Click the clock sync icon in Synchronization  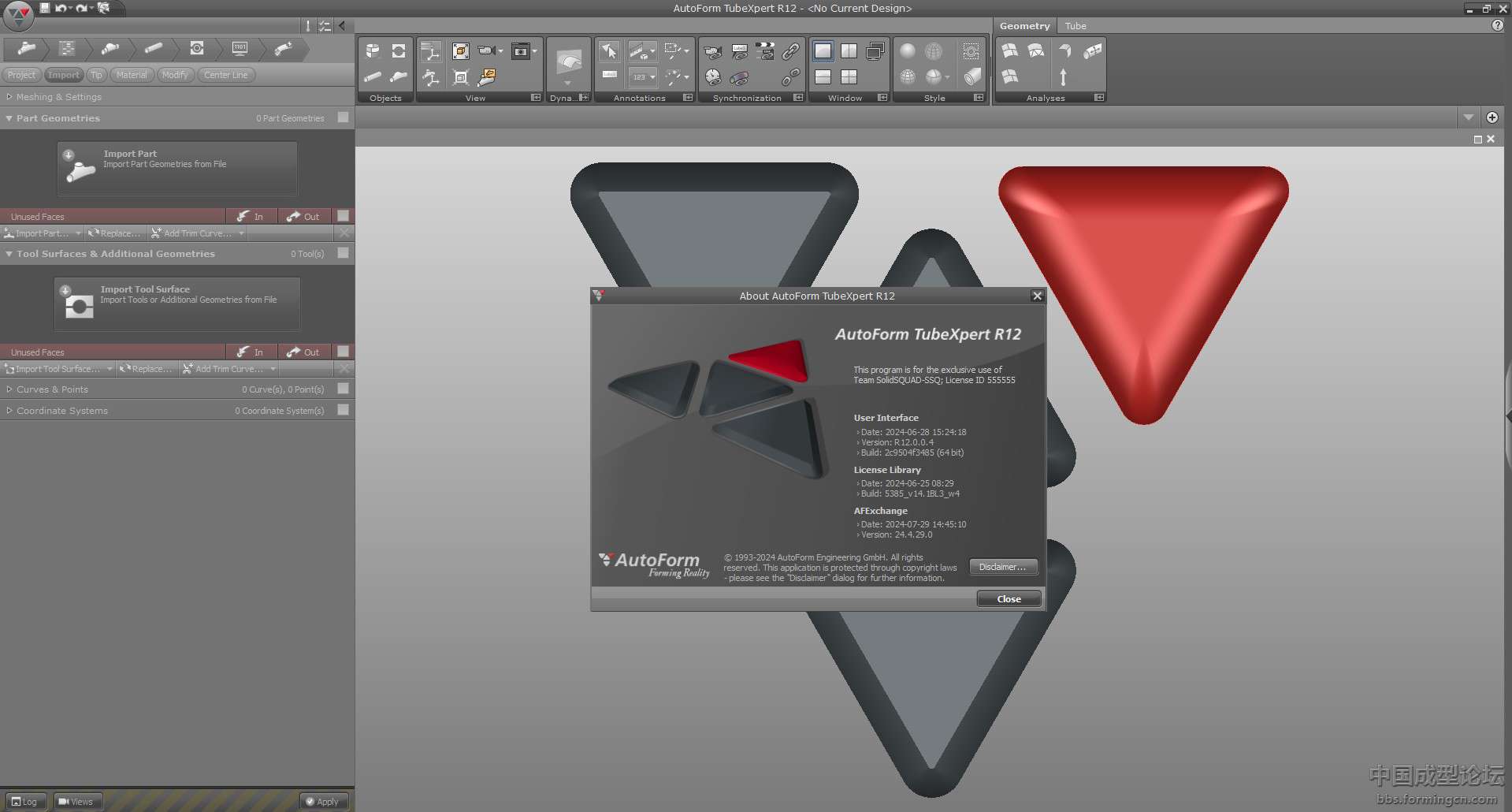coord(713,77)
